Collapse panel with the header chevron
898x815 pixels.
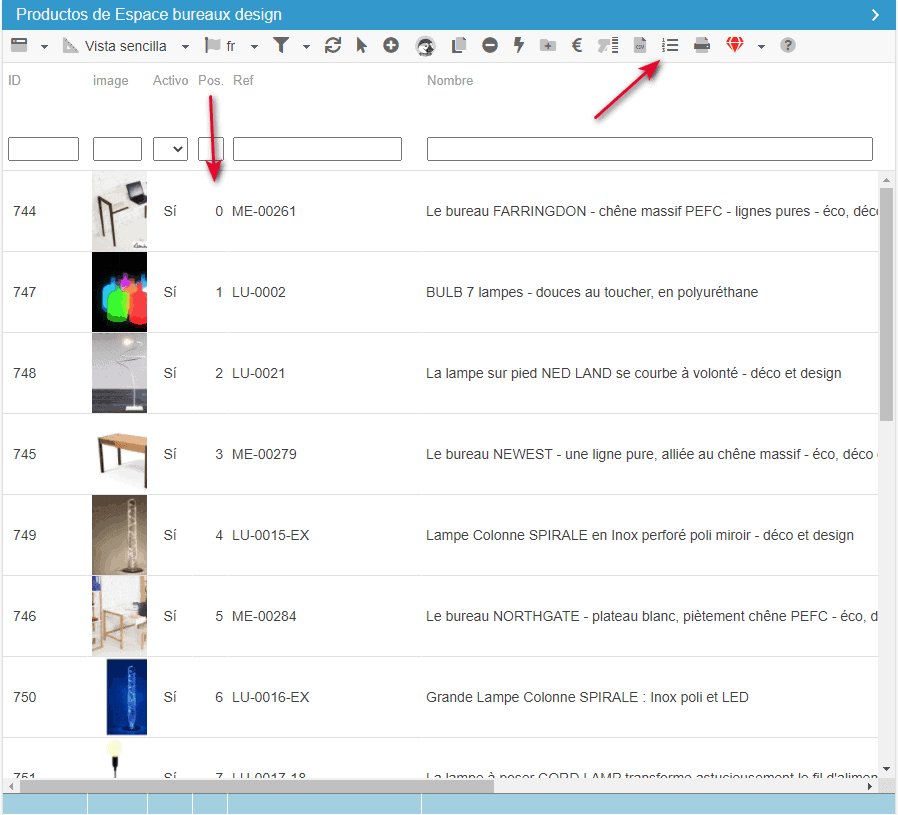click(875, 15)
